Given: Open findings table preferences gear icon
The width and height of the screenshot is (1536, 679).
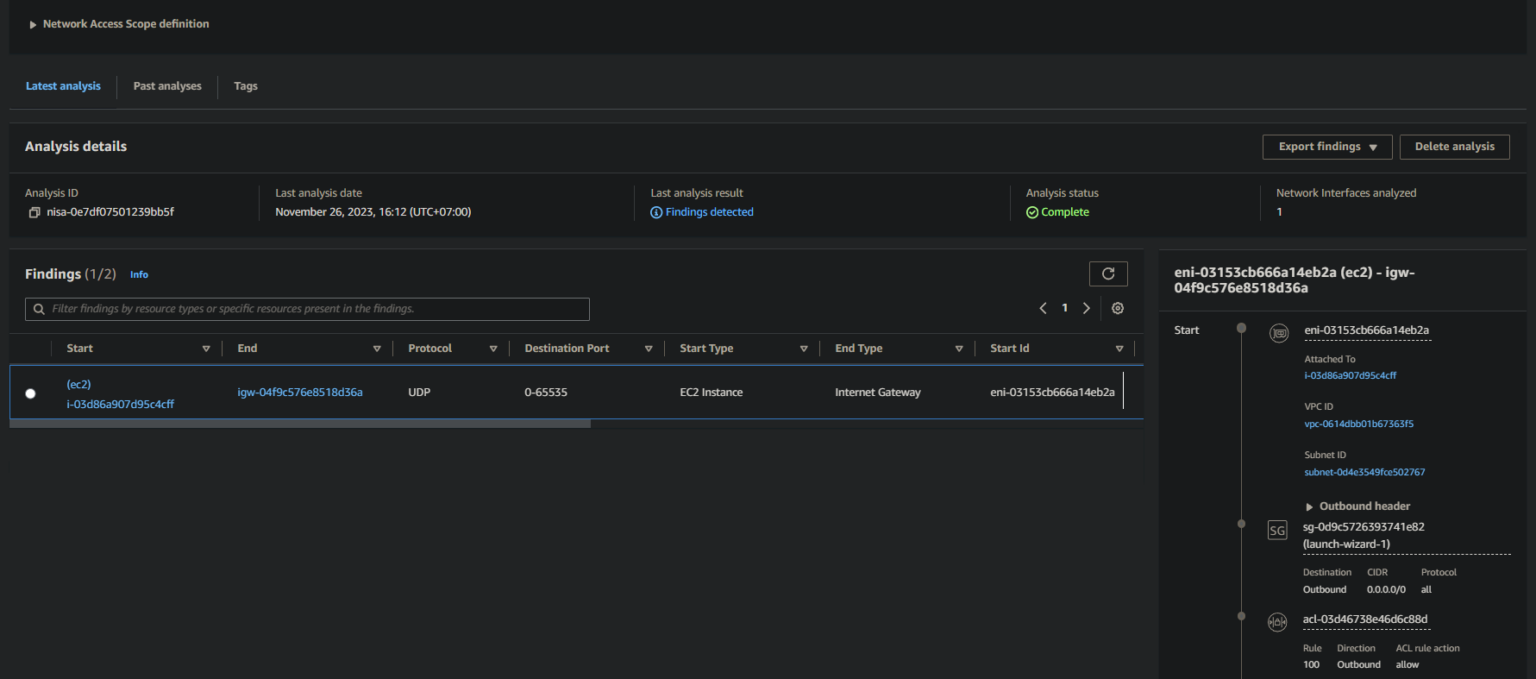Looking at the screenshot, I should (1118, 308).
